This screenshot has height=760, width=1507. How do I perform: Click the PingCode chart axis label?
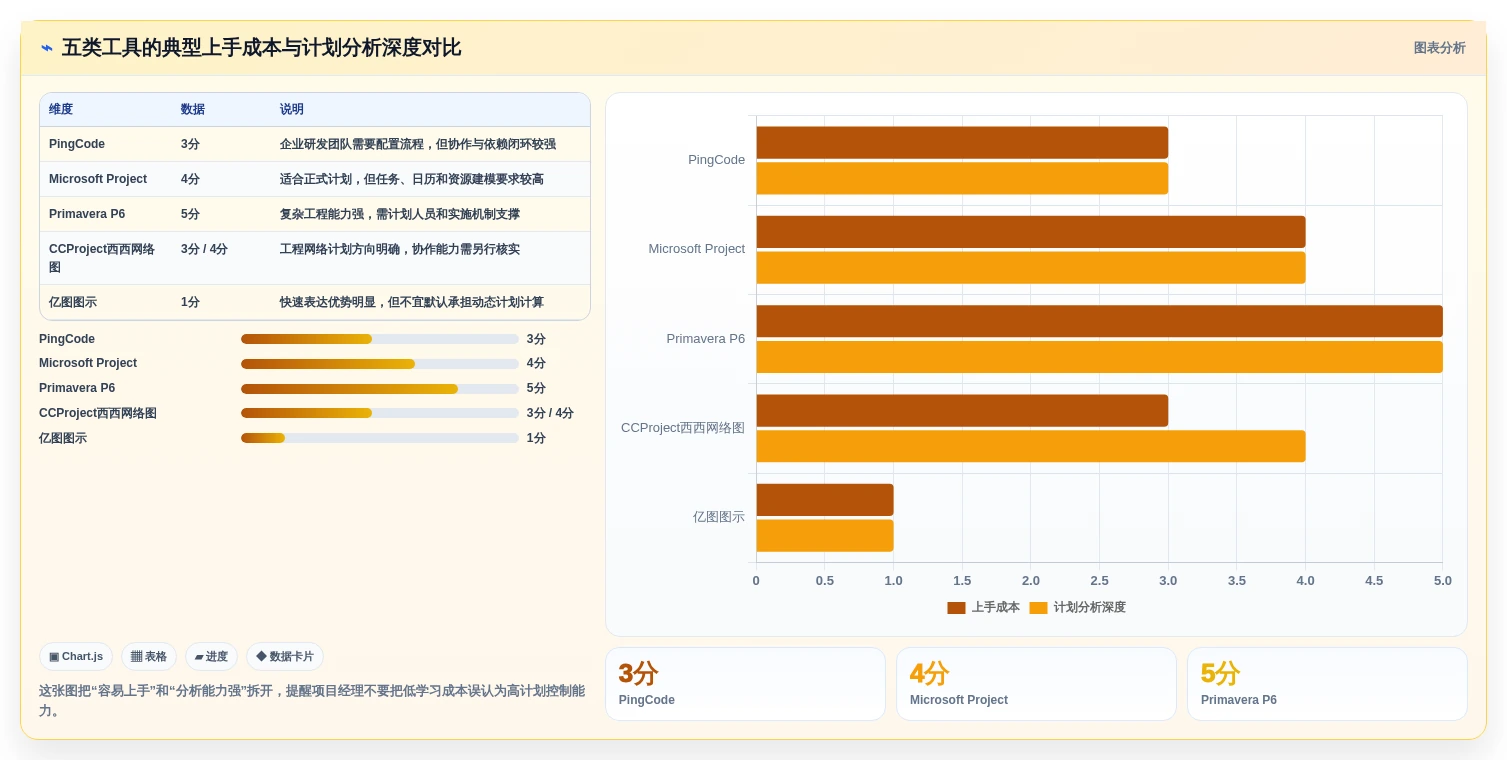pos(716,160)
